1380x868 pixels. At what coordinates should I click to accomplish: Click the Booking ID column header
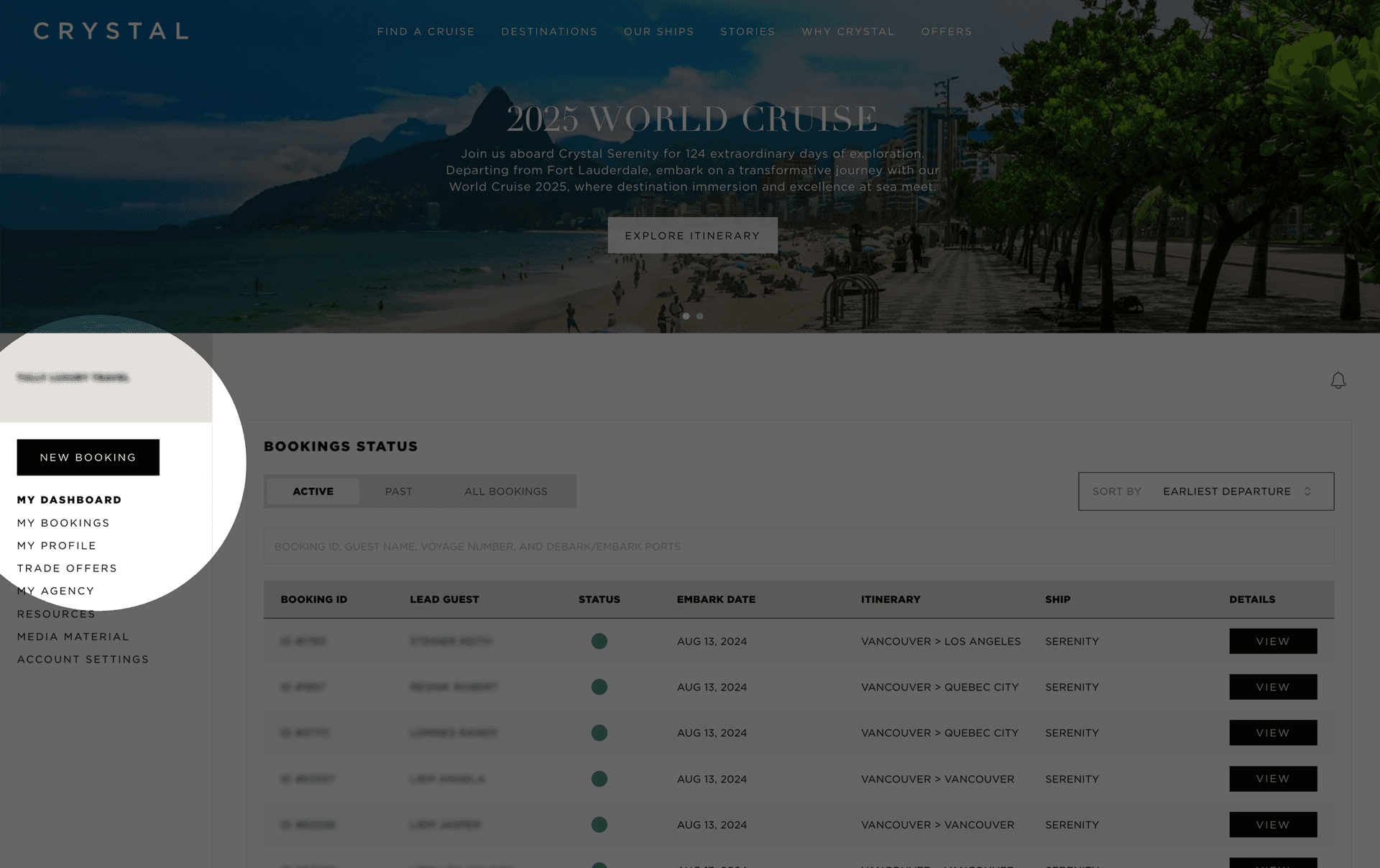pos(313,599)
